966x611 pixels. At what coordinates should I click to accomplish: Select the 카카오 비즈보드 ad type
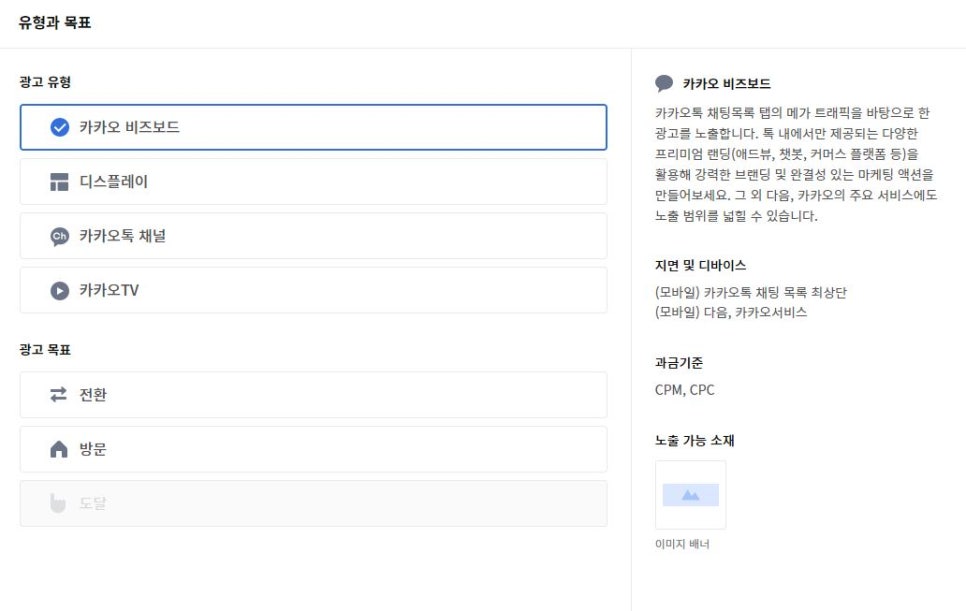pyautogui.click(x=314, y=127)
